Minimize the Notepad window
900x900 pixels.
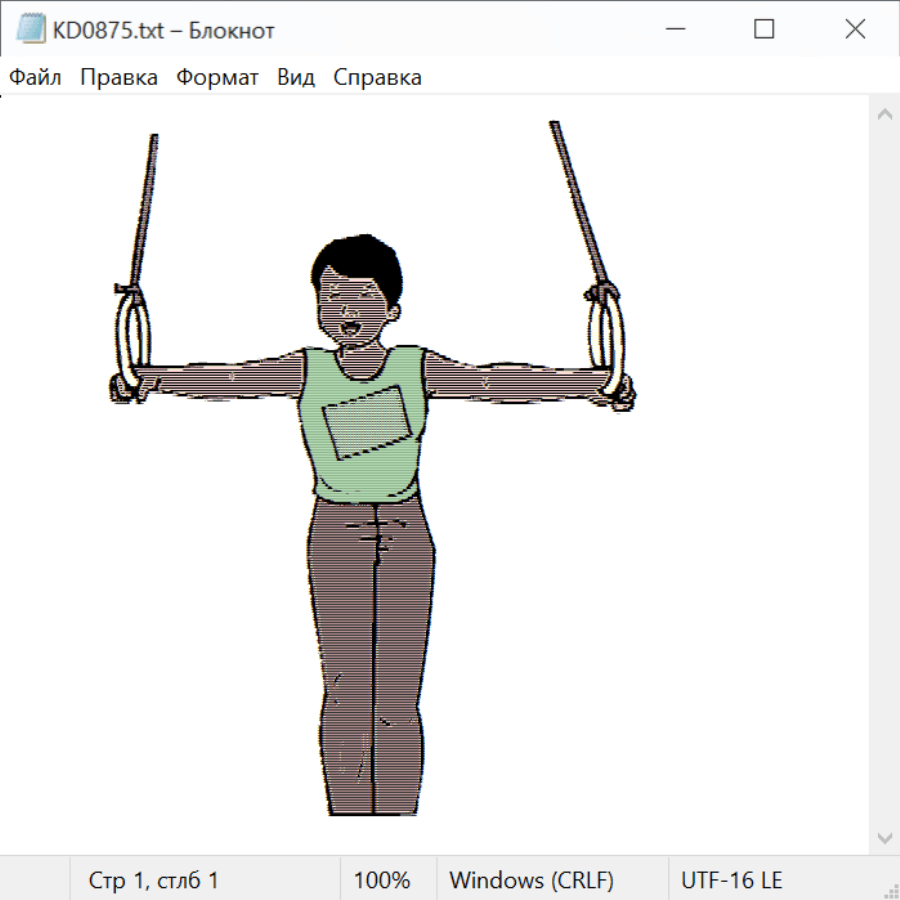coord(674,30)
